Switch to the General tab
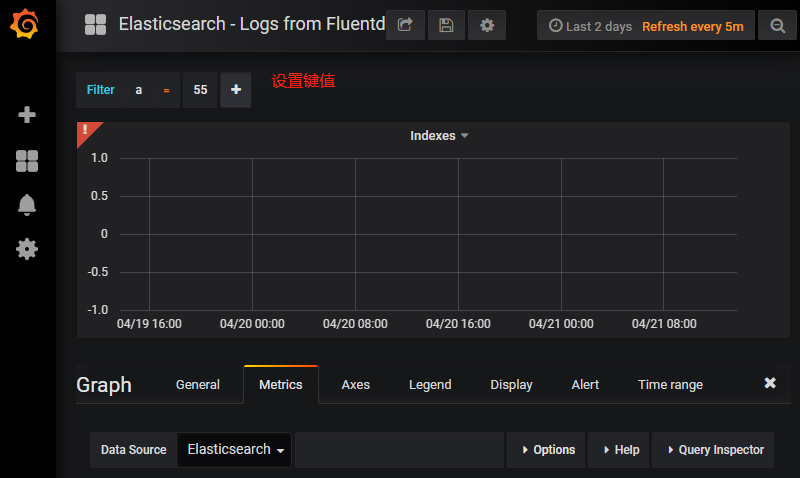The image size is (800, 478). [x=197, y=385]
